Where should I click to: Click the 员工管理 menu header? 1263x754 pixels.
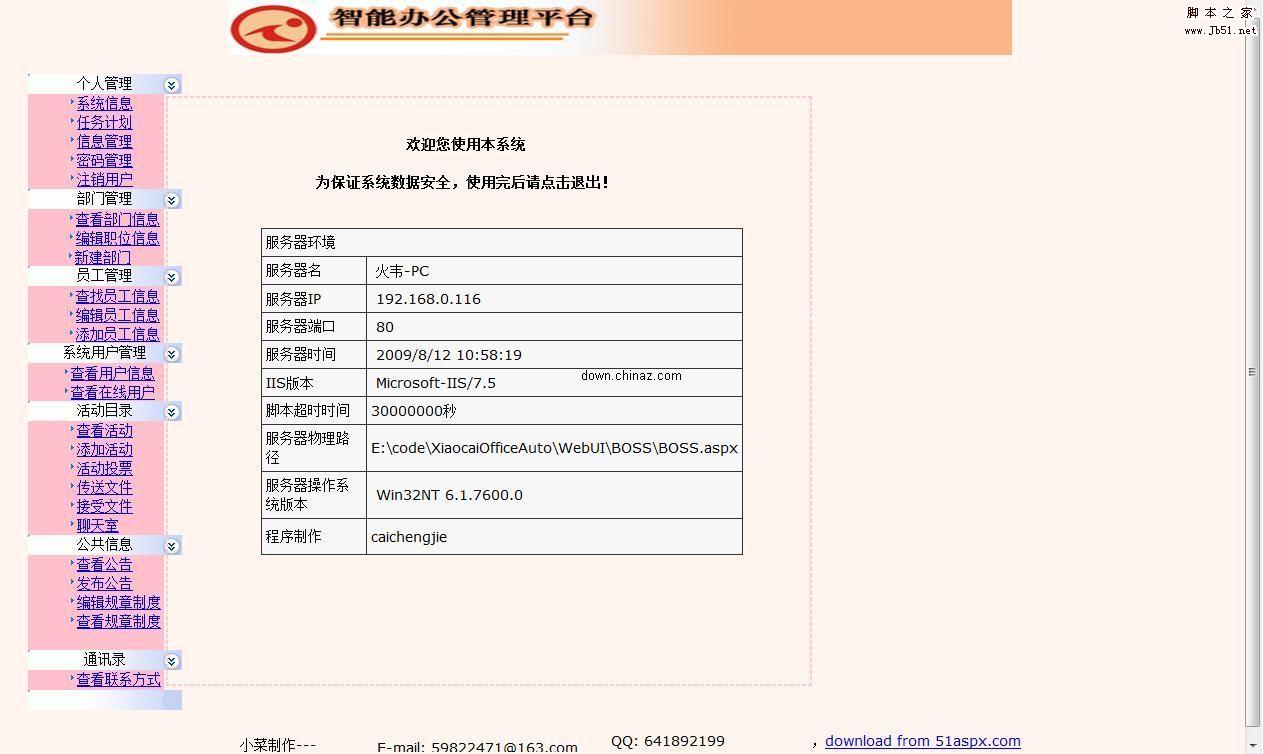pos(104,275)
